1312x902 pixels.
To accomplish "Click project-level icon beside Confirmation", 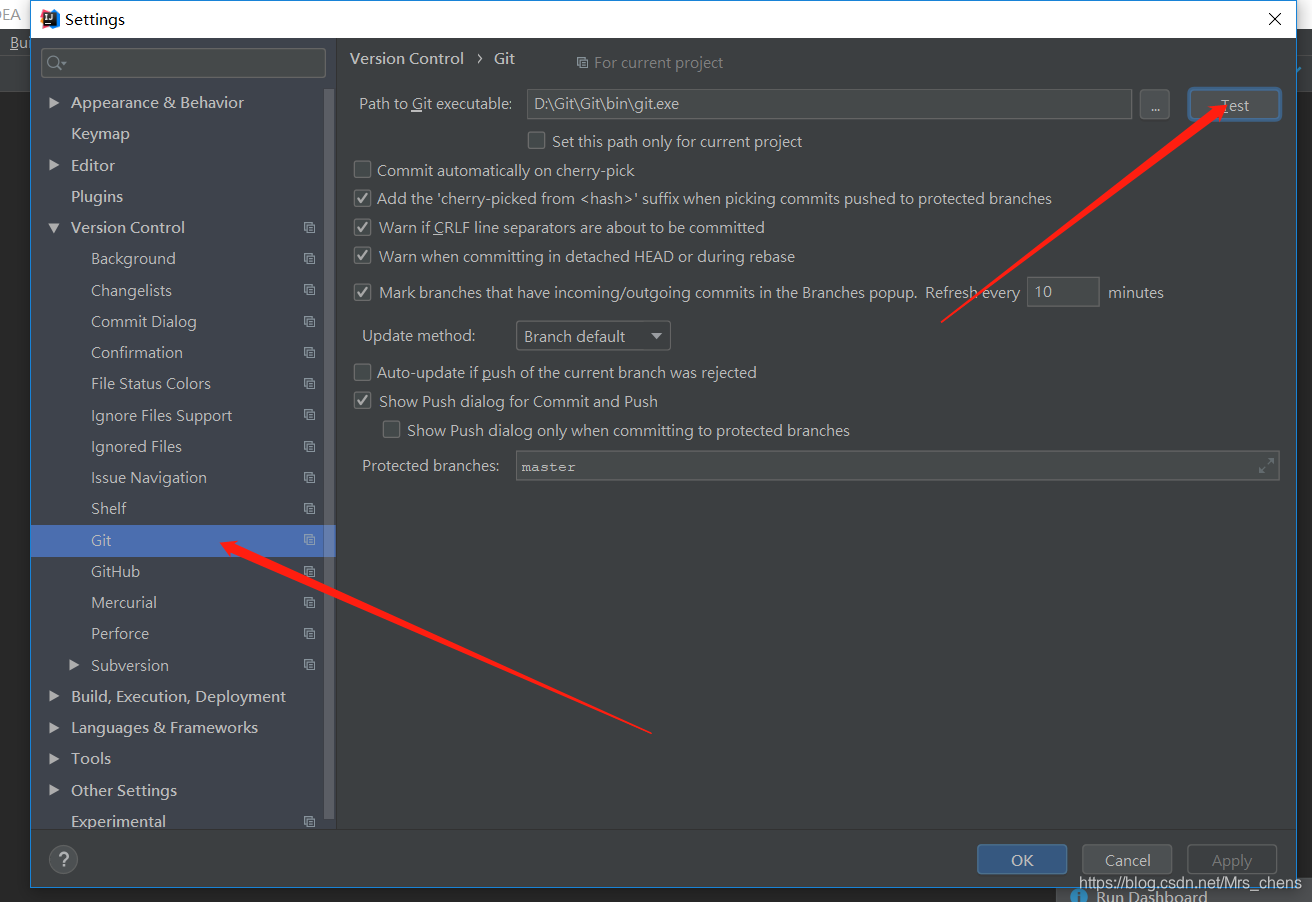I will (310, 352).
